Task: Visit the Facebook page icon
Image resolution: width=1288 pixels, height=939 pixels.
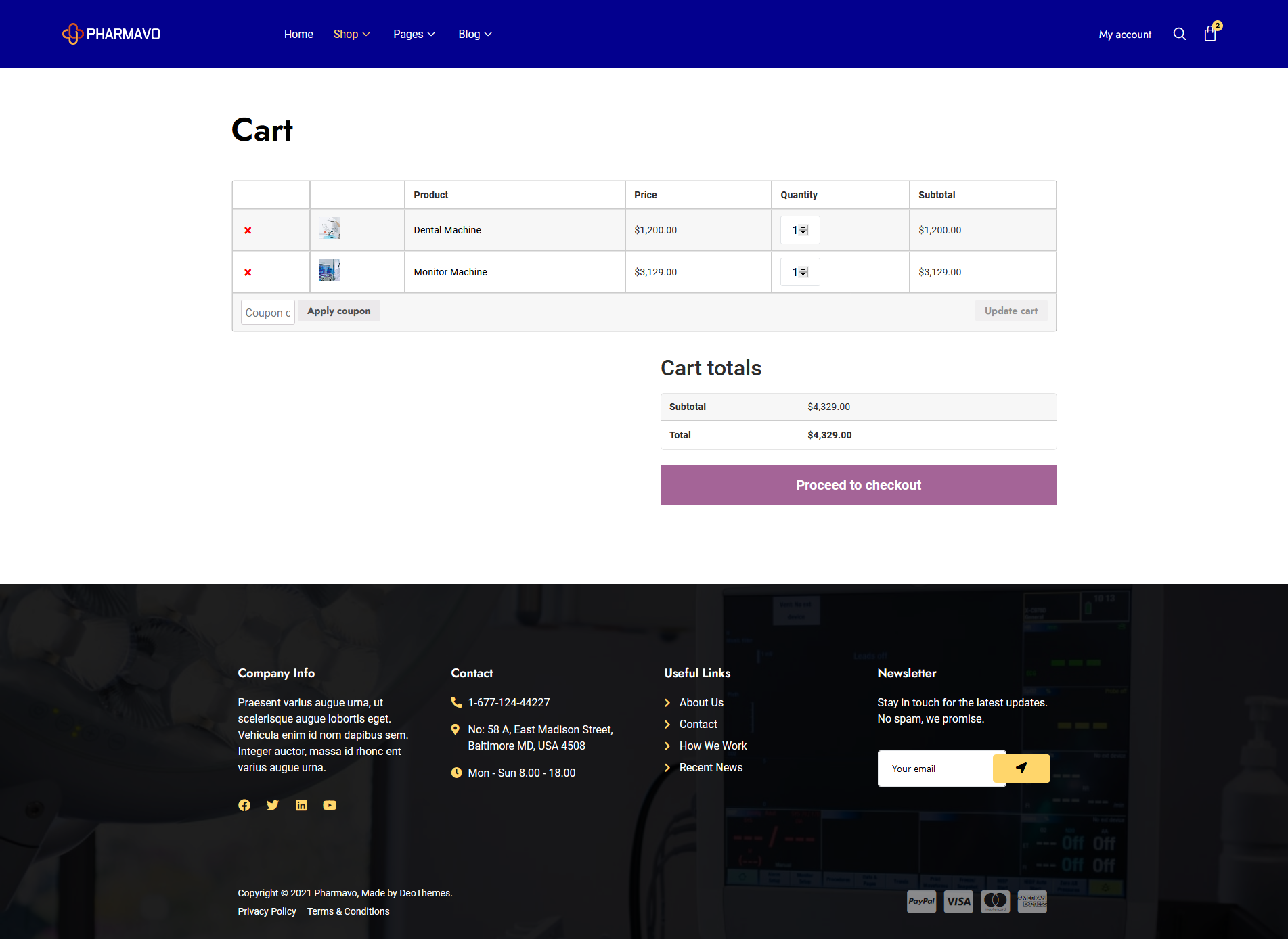Action: click(244, 805)
